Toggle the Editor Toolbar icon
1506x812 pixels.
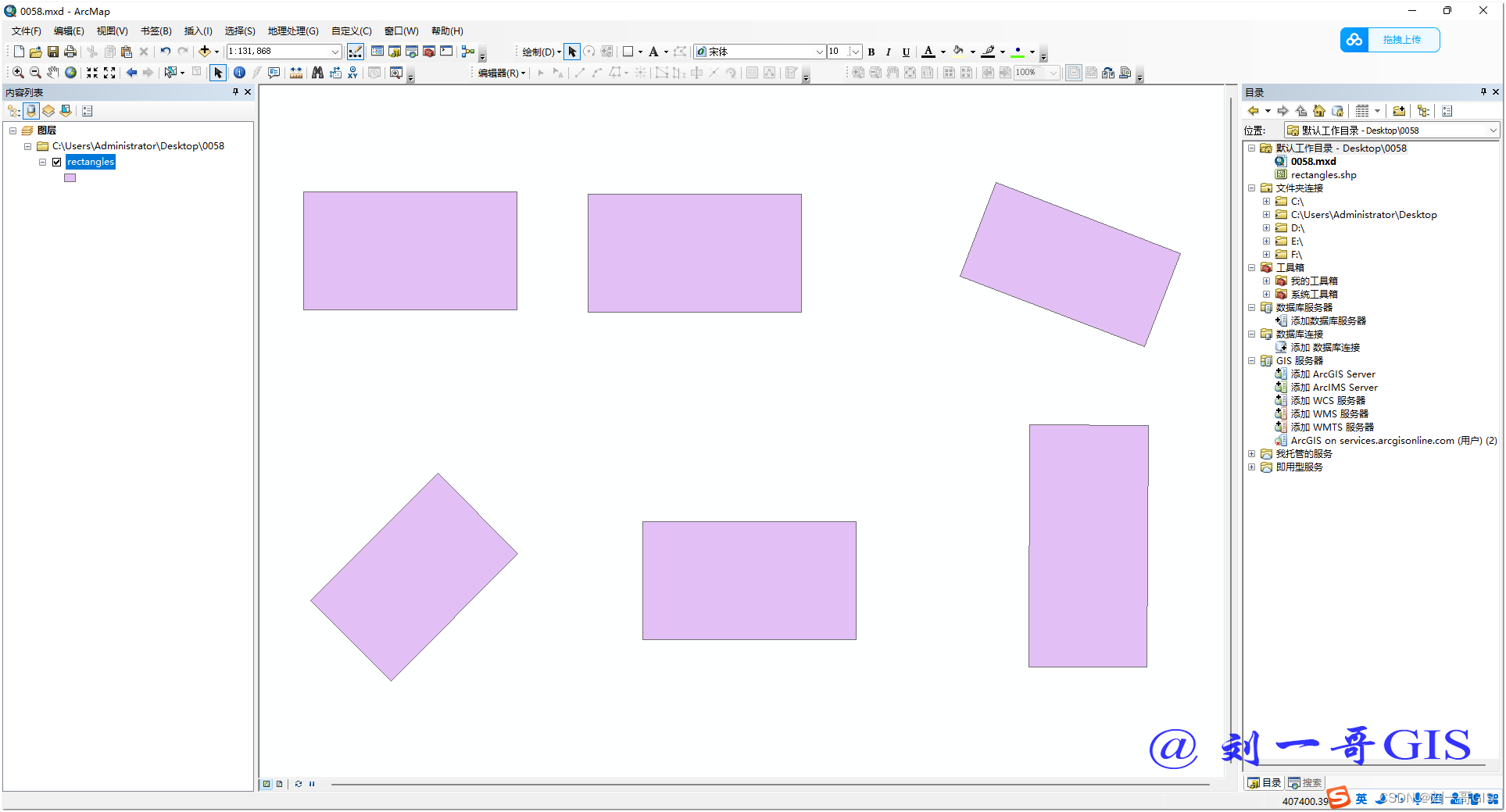pyautogui.click(x=356, y=52)
